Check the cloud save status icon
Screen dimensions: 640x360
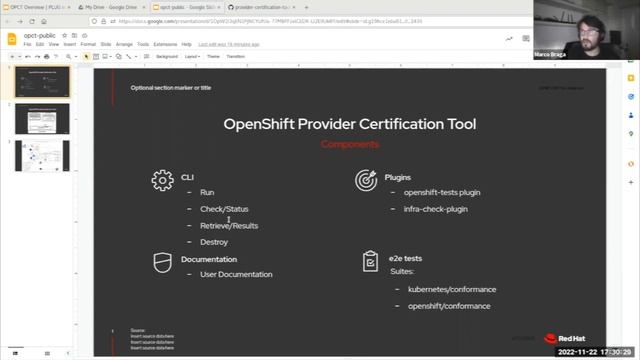pos(84,36)
